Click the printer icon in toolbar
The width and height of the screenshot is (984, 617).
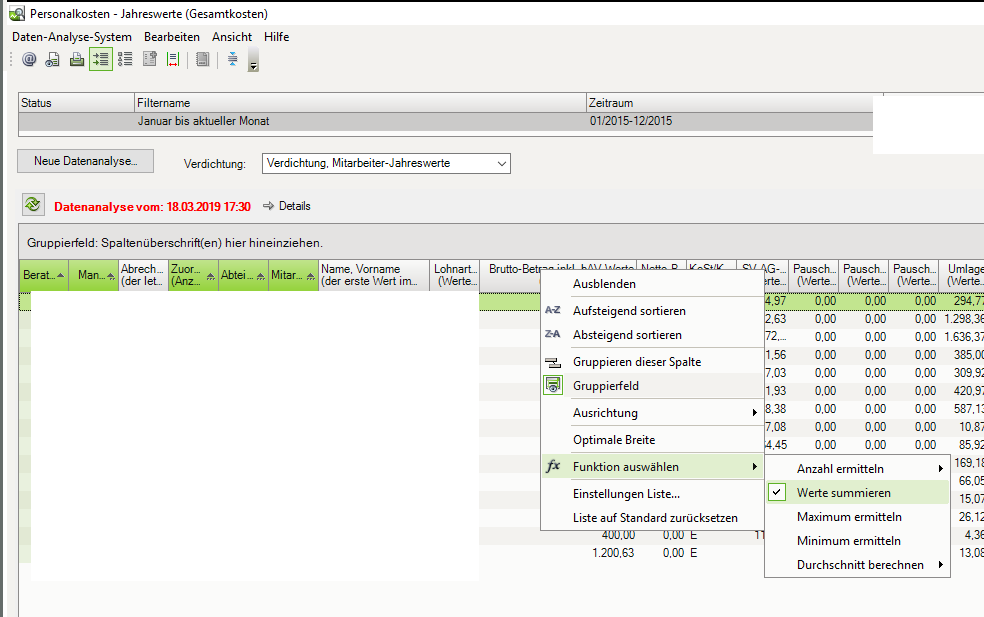[76, 60]
